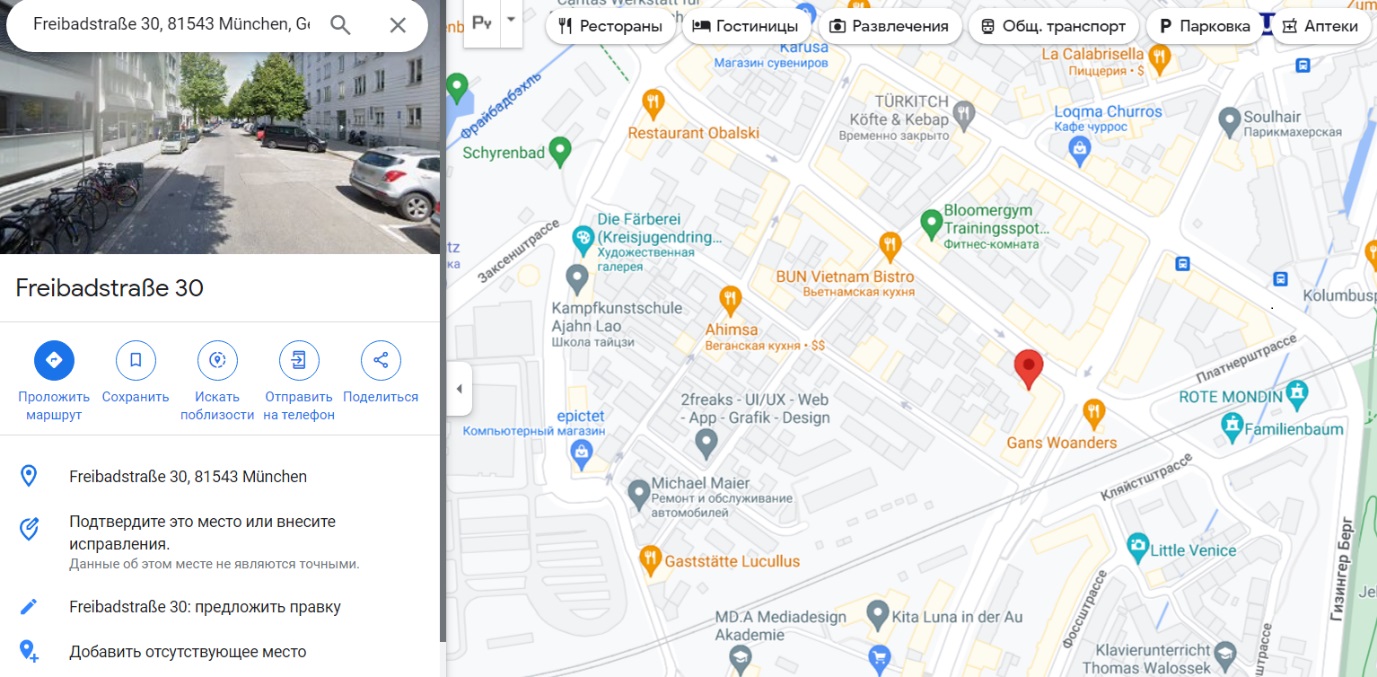Click the search magnifier icon
The image size is (1377, 677).
341,25
